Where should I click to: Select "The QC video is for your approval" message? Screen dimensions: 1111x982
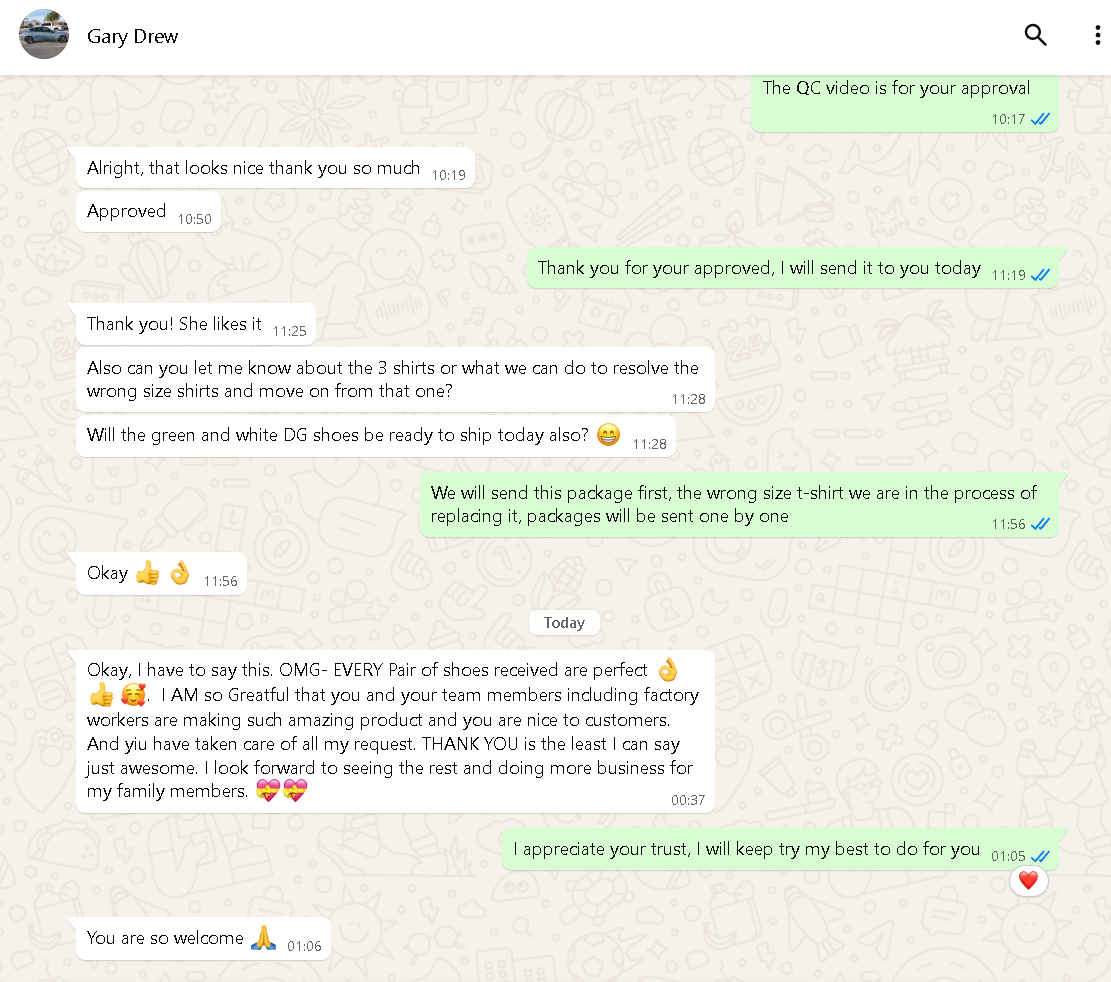click(x=896, y=88)
